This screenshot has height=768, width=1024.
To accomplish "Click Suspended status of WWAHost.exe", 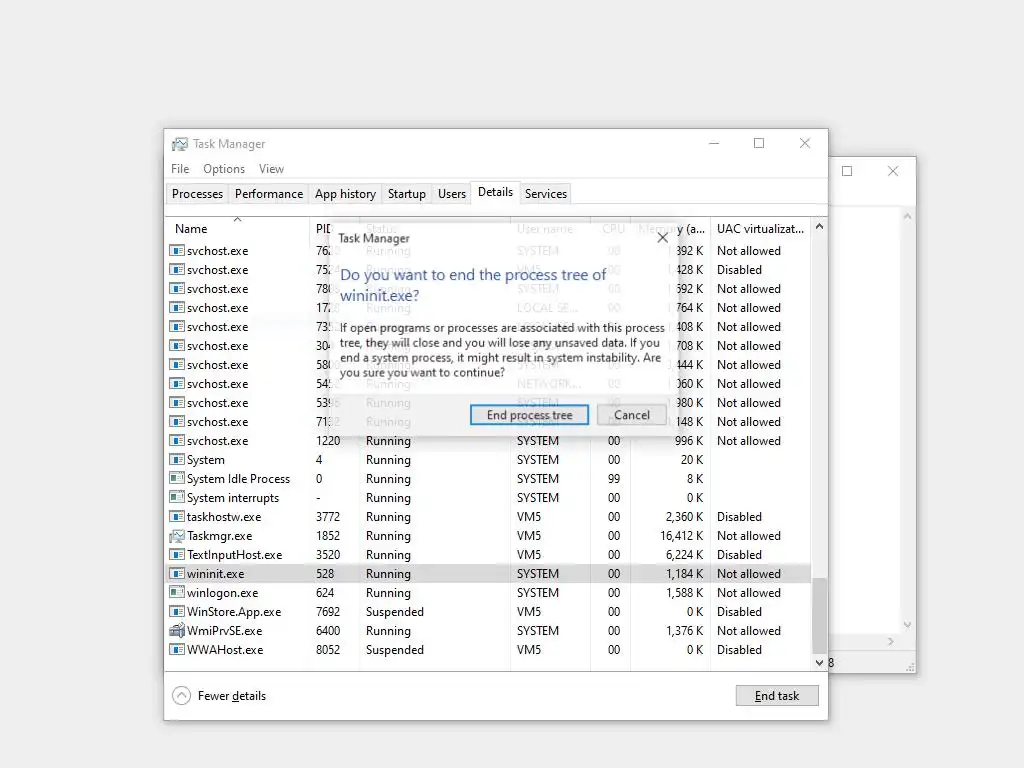I will click(394, 650).
